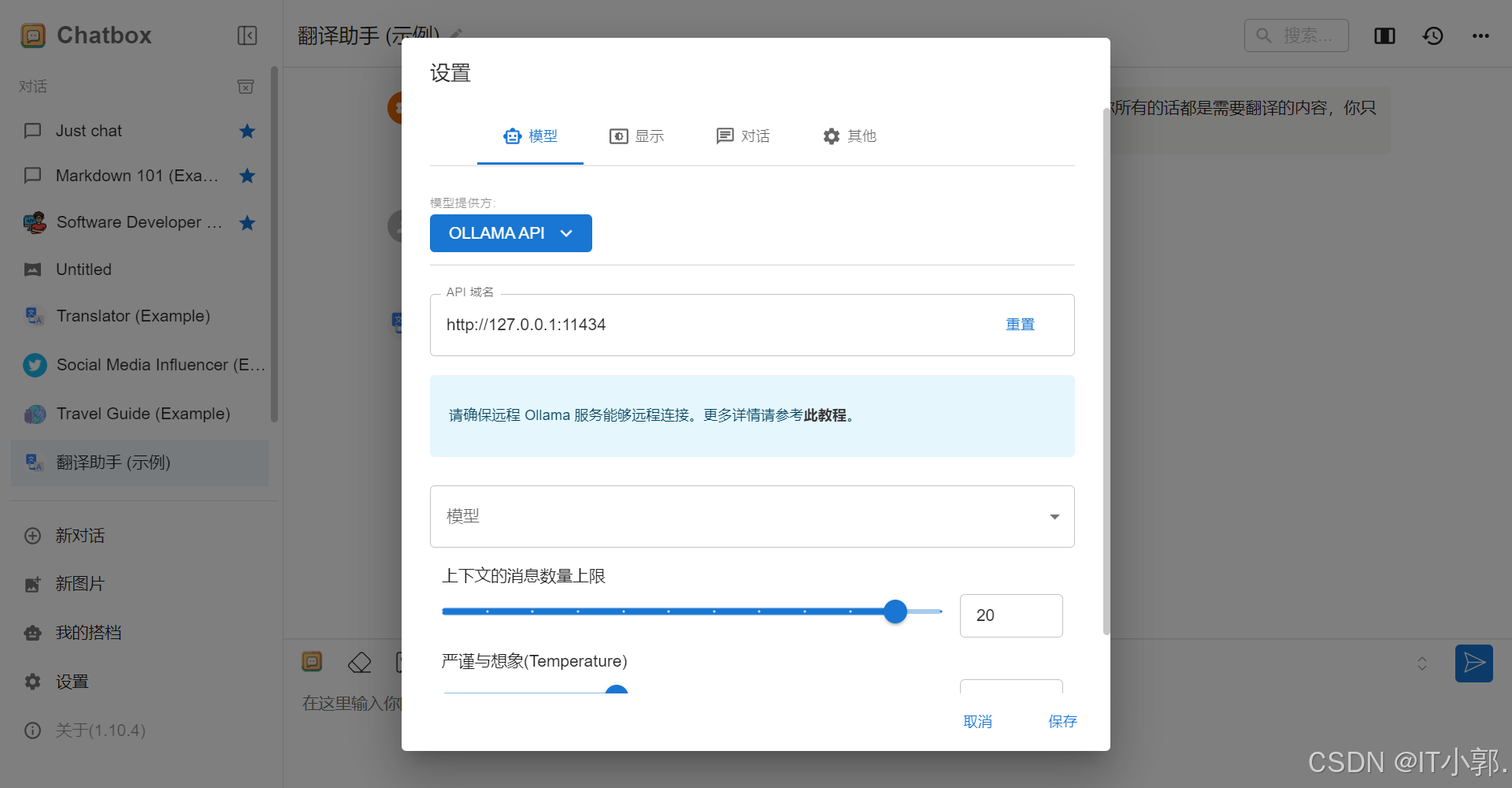Click the archive conversations icon beside 对话
The image size is (1512, 788).
tap(246, 86)
